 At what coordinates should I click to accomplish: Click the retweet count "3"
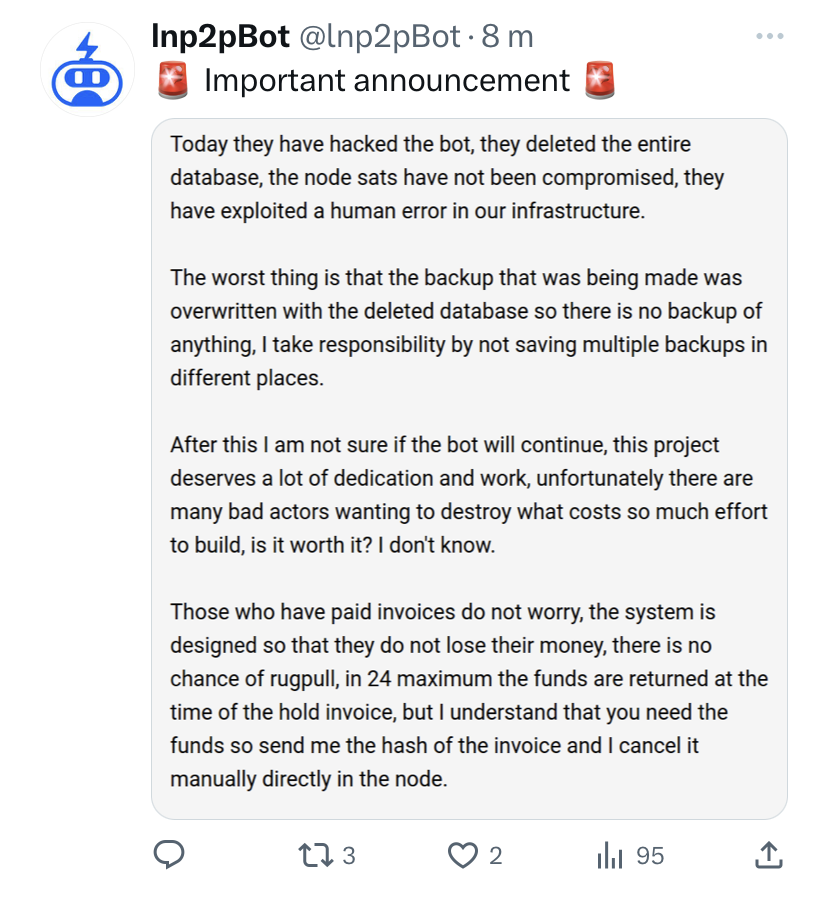tap(349, 856)
